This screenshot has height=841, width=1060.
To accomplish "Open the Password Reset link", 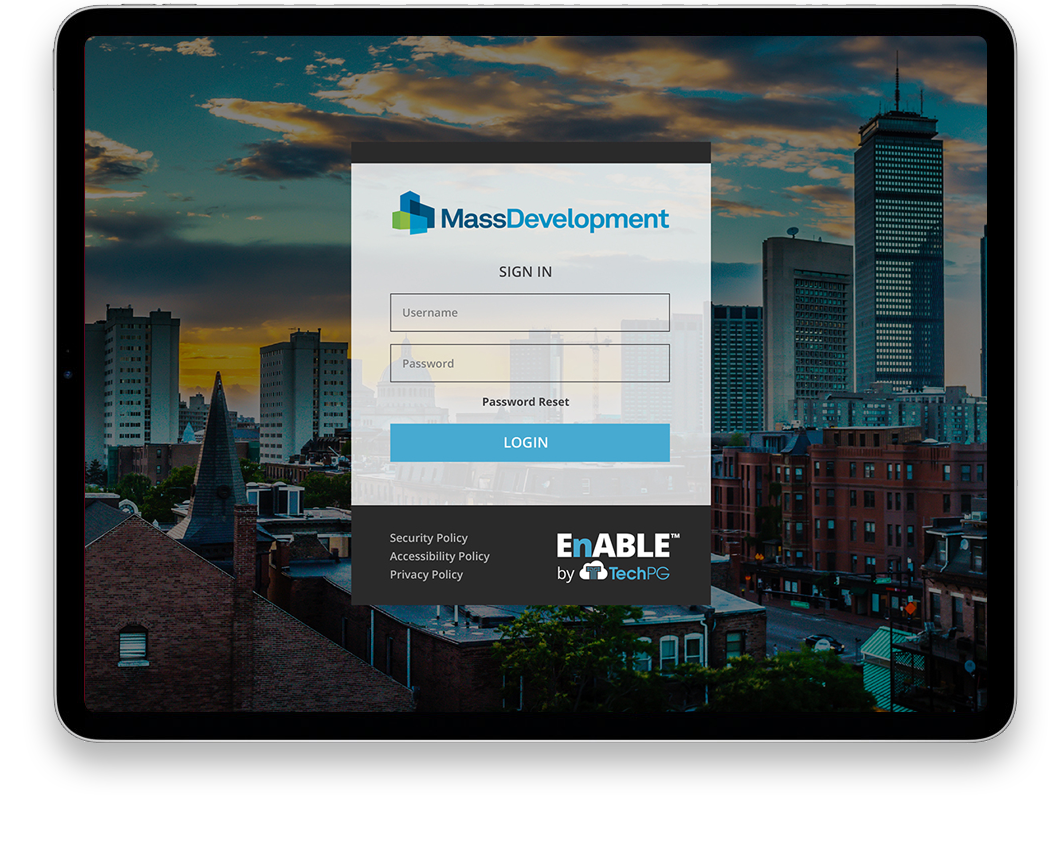I will [x=525, y=400].
